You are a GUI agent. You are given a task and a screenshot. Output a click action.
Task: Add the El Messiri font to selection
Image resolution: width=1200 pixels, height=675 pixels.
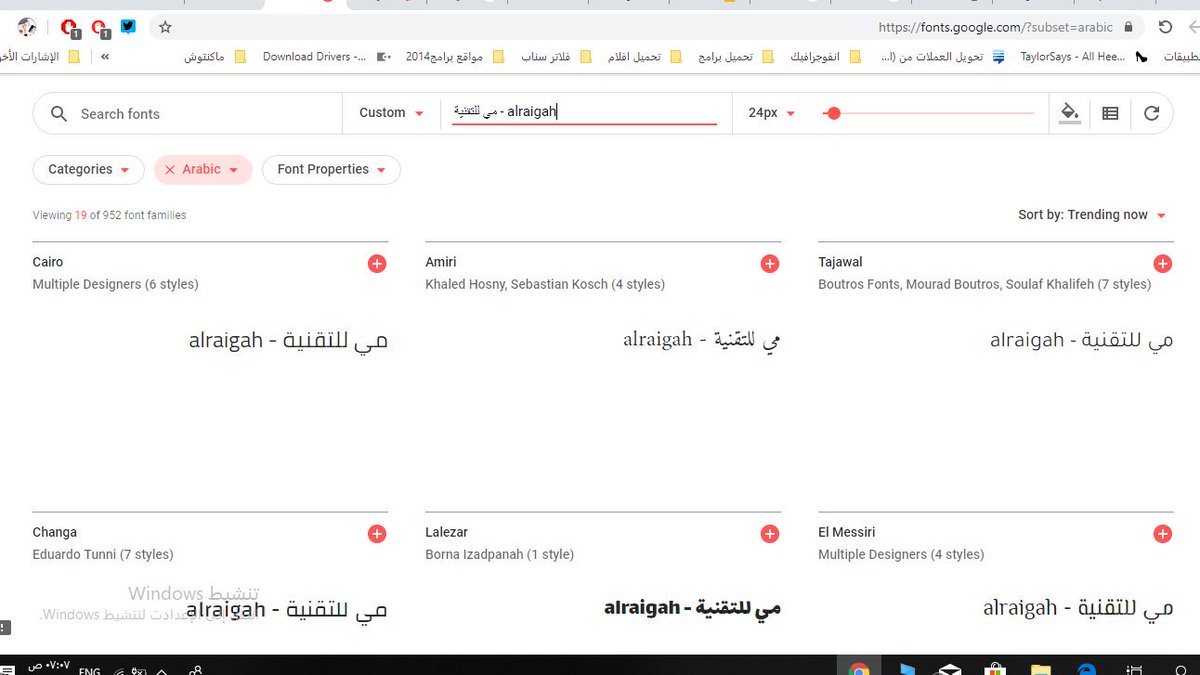tap(1163, 534)
